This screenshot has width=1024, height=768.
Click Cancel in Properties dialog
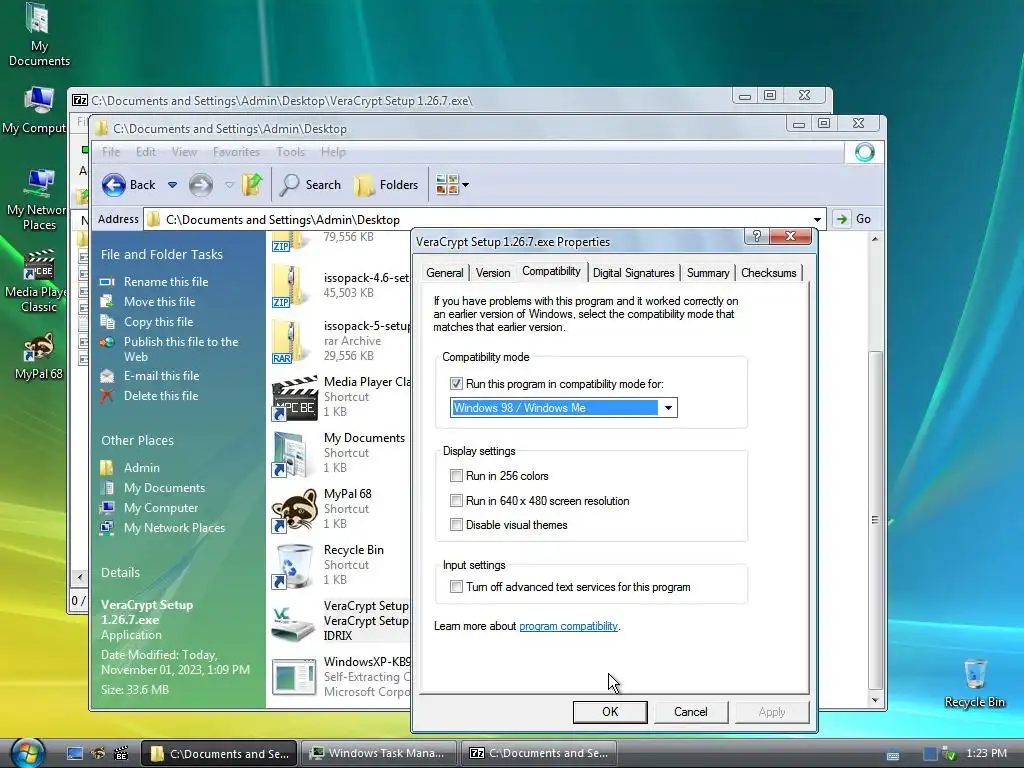[691, 712]
